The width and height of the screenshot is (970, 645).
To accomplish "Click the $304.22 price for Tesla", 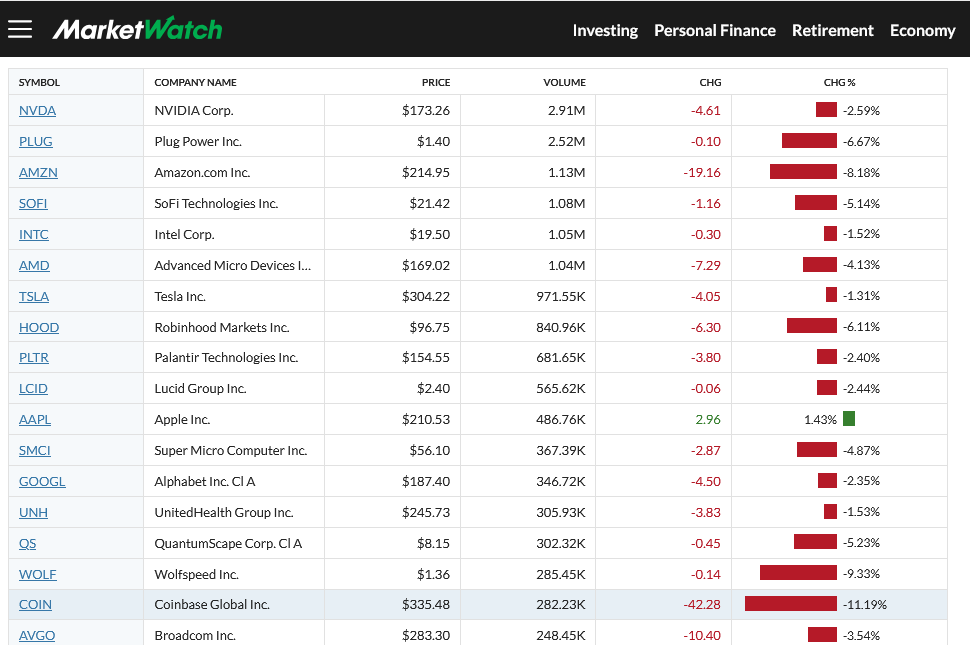I will point(426,296).
